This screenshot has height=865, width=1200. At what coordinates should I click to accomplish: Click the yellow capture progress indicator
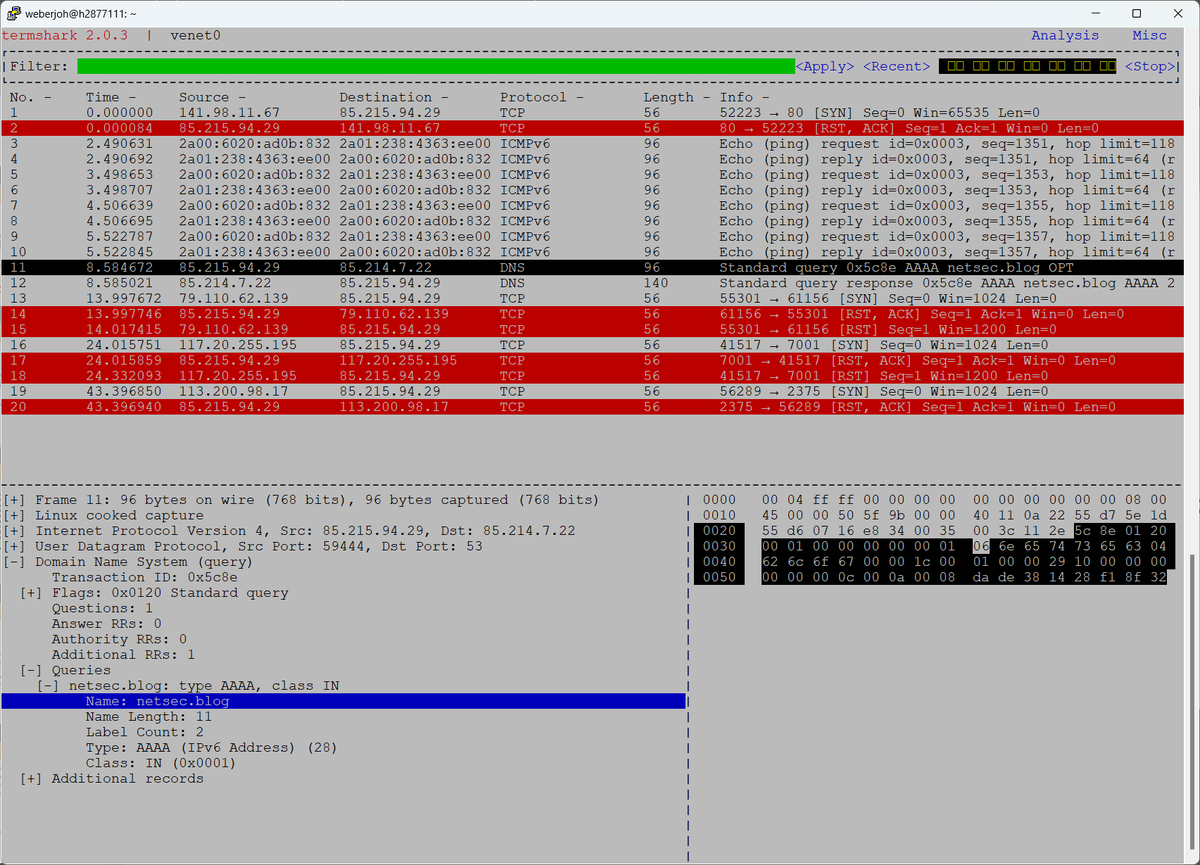pos(1028,66)
